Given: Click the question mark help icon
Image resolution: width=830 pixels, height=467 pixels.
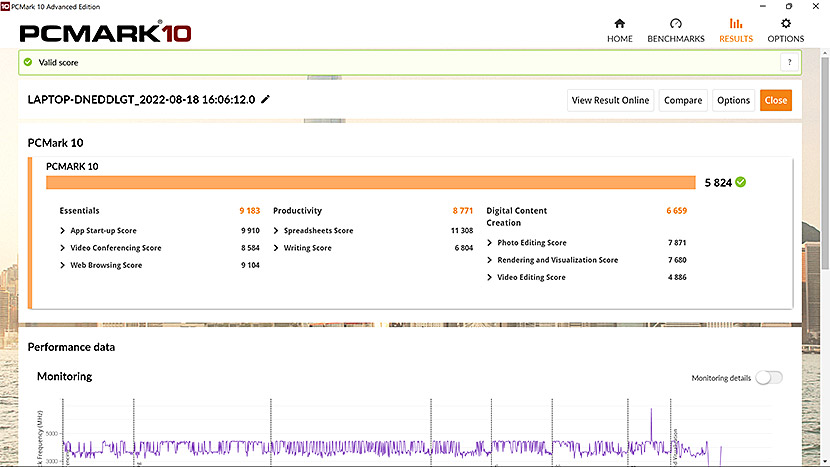Looking at the screenshot, I should point(789,62).
